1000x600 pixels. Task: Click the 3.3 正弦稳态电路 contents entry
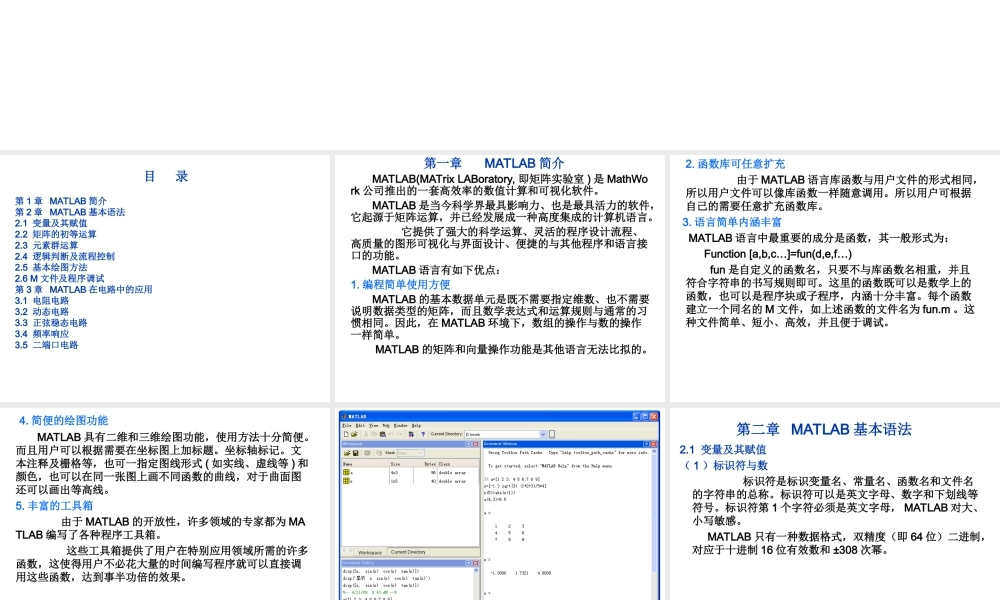pyautogui.click(x=51, y=323)
